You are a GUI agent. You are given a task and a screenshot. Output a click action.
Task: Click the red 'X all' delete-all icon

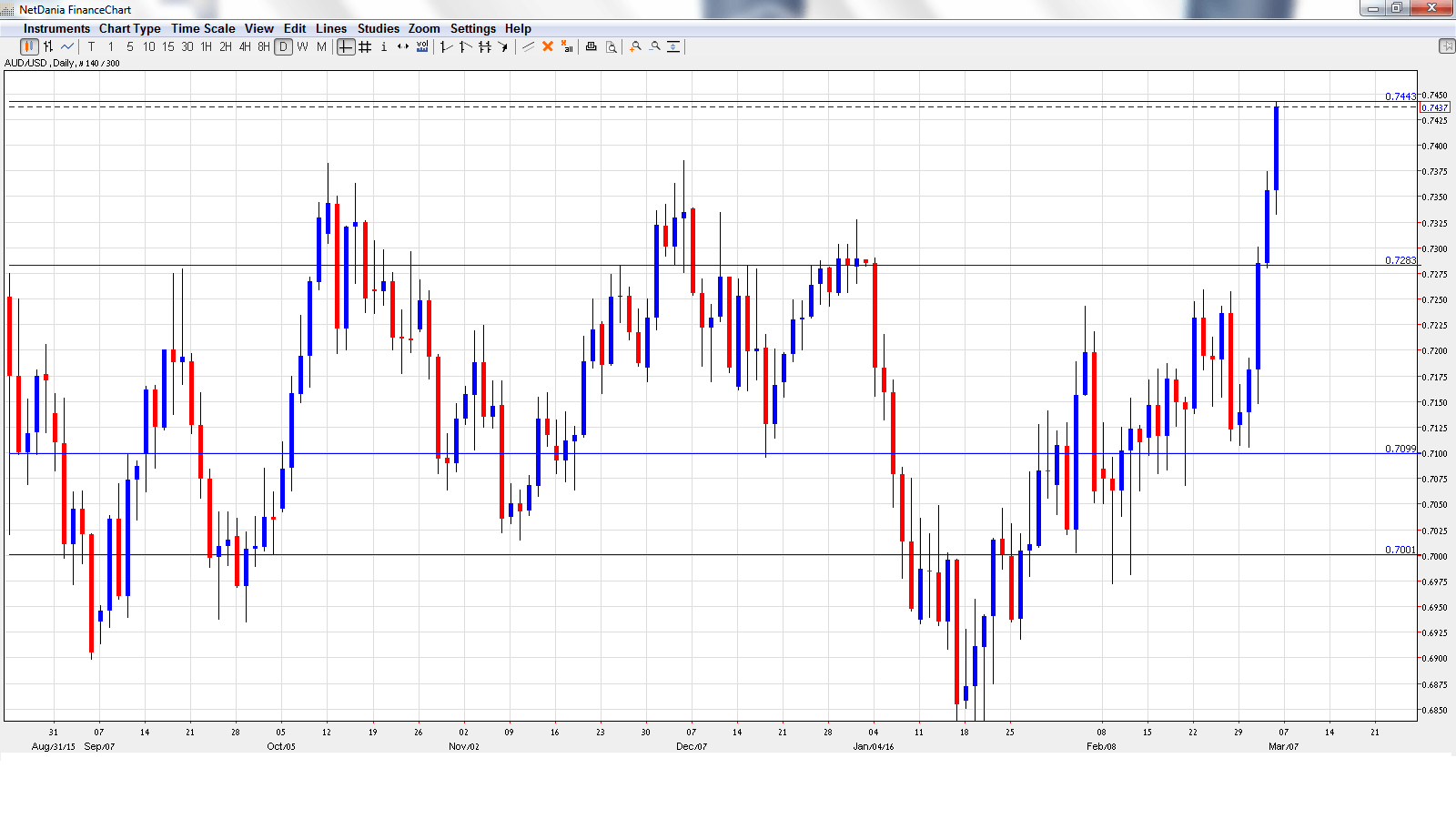coord(567,46)
